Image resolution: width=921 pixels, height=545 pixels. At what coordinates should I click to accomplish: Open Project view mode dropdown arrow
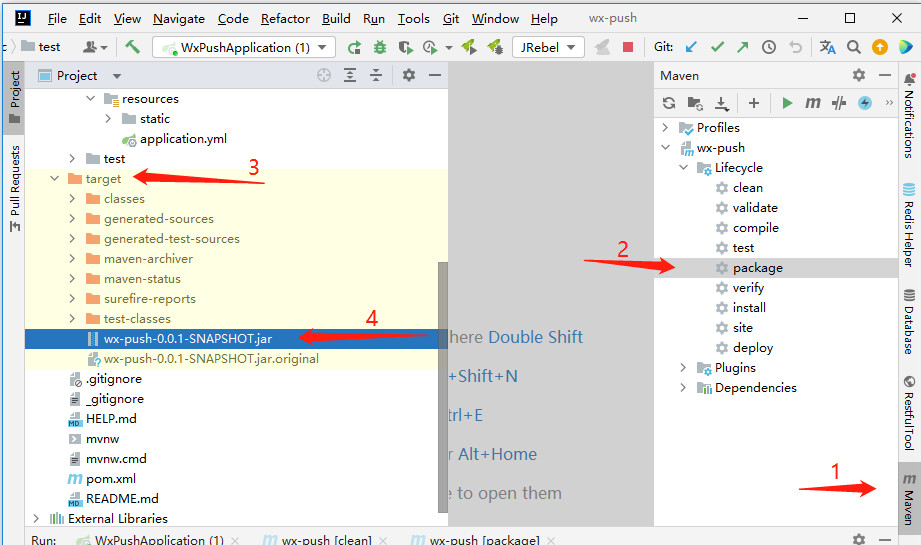(x=117, y=76)
